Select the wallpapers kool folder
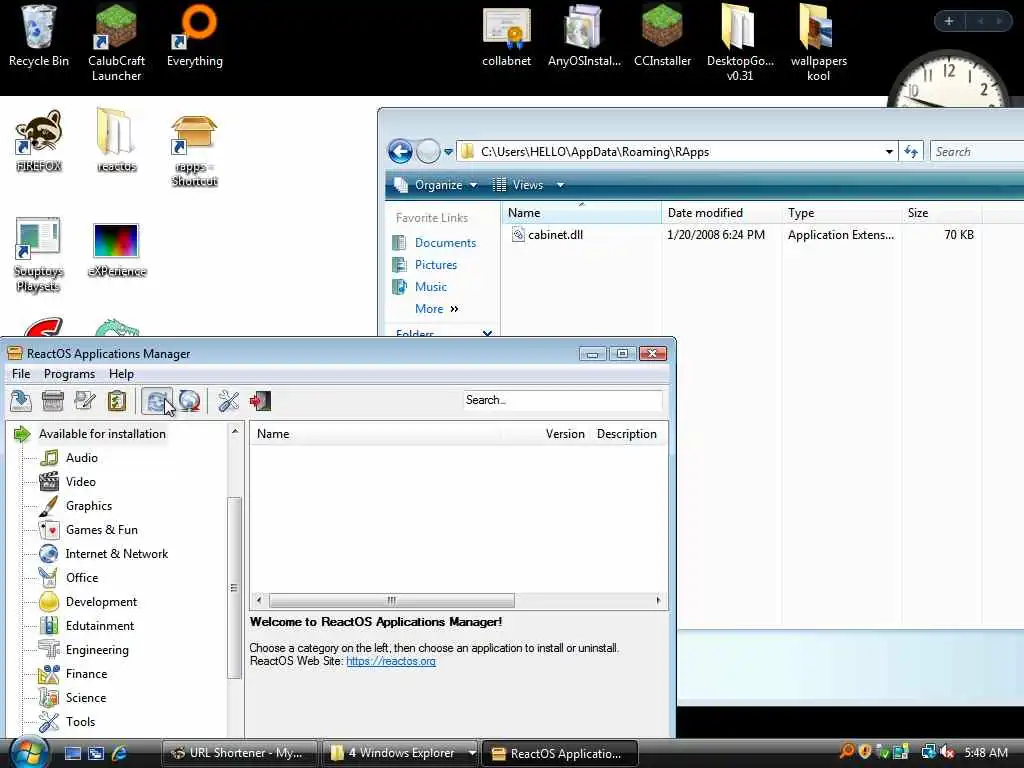Image resolution: width=1024 pixels, height=768 pixels. (818, 42)
